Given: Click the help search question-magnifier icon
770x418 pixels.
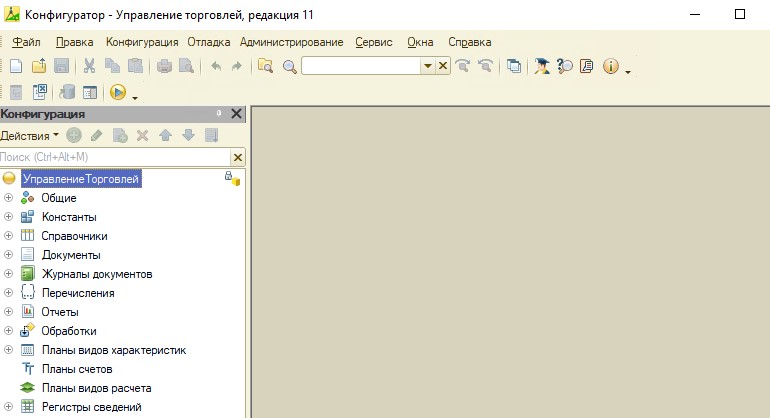Looking at the screenshot, I should [x=565, y=66].
